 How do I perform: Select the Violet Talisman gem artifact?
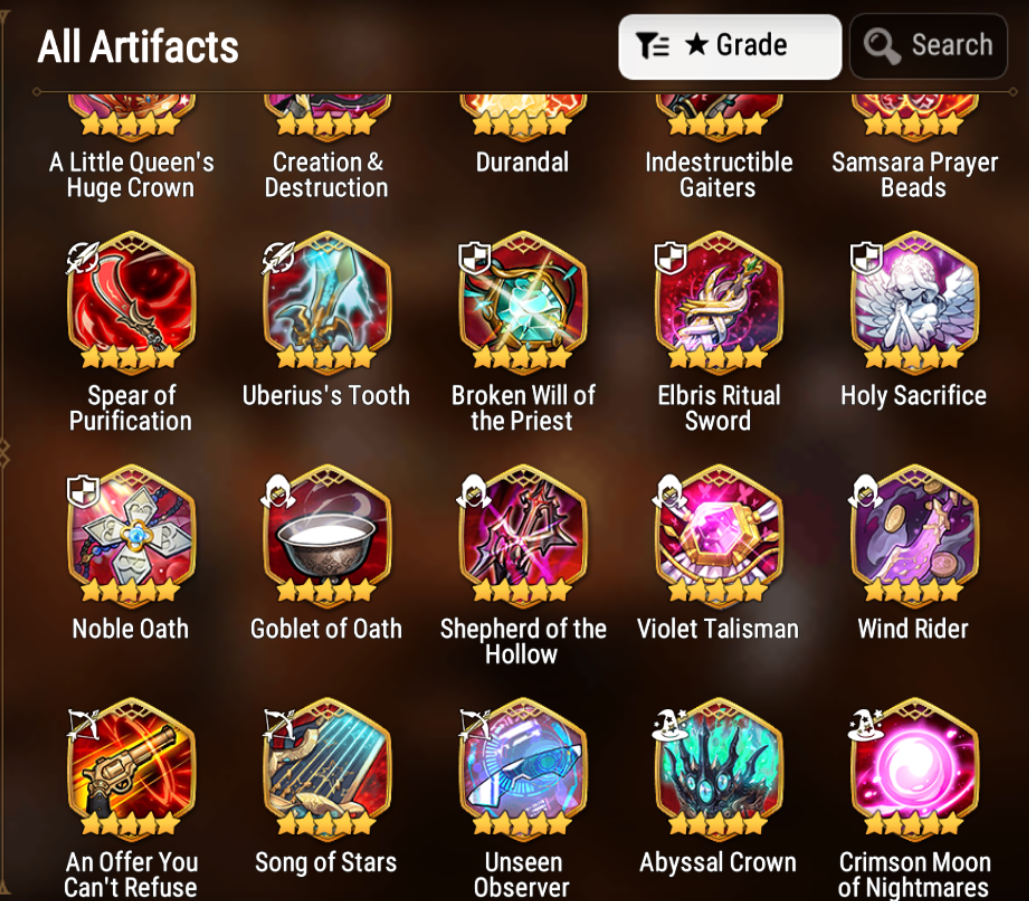click(x=718, y=535)
